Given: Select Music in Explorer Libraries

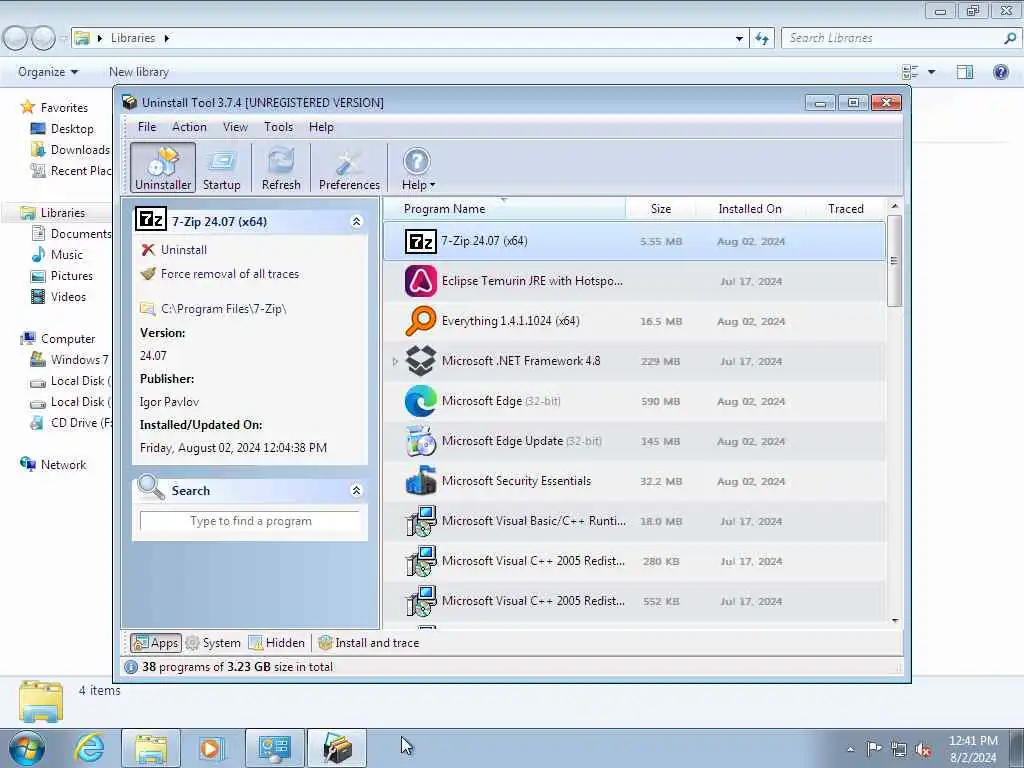Looking at the screenshot, I should [57, 255].
